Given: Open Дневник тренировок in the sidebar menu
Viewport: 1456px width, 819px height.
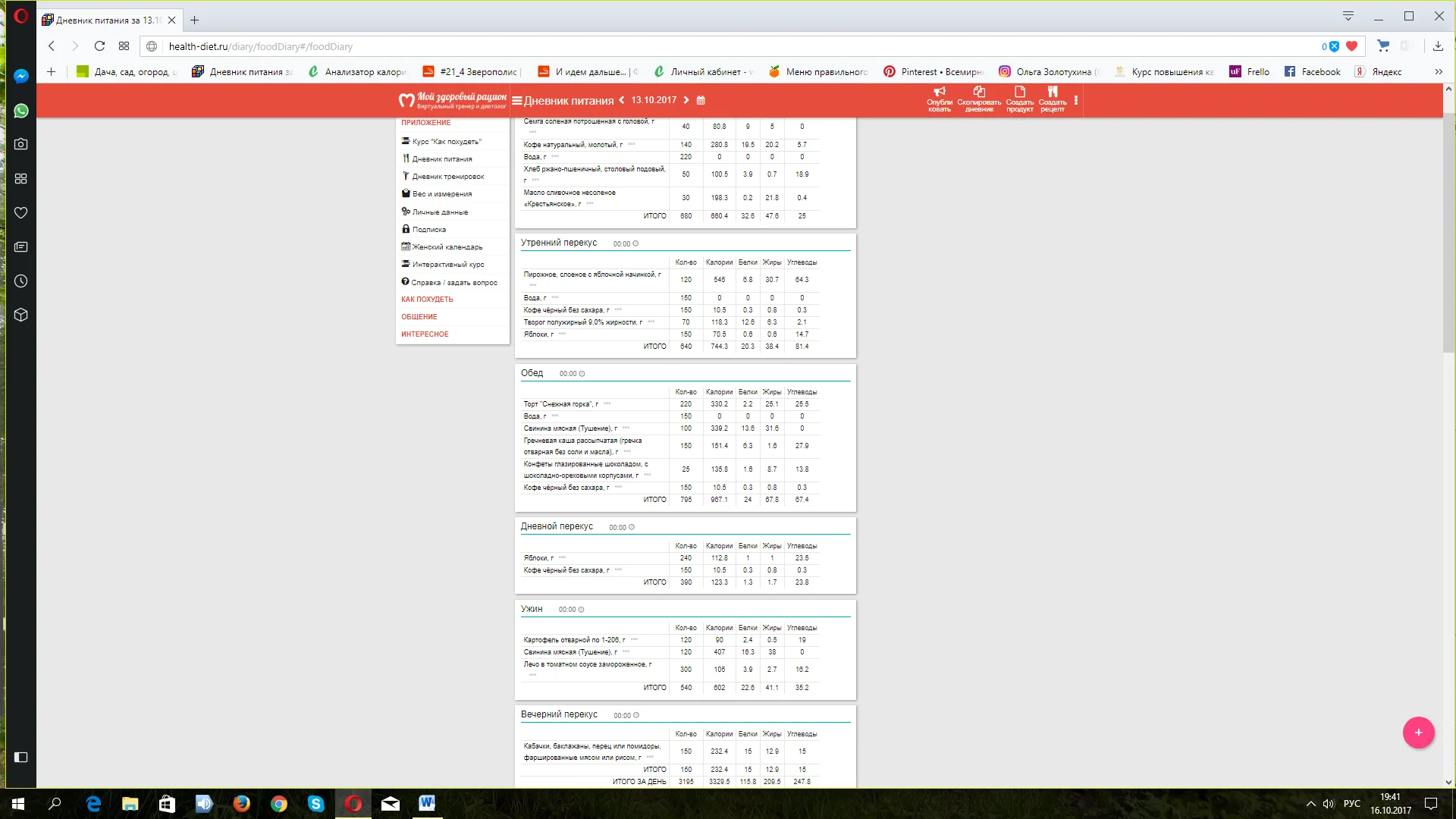Looking at the screenshot, I should [447, 177].
